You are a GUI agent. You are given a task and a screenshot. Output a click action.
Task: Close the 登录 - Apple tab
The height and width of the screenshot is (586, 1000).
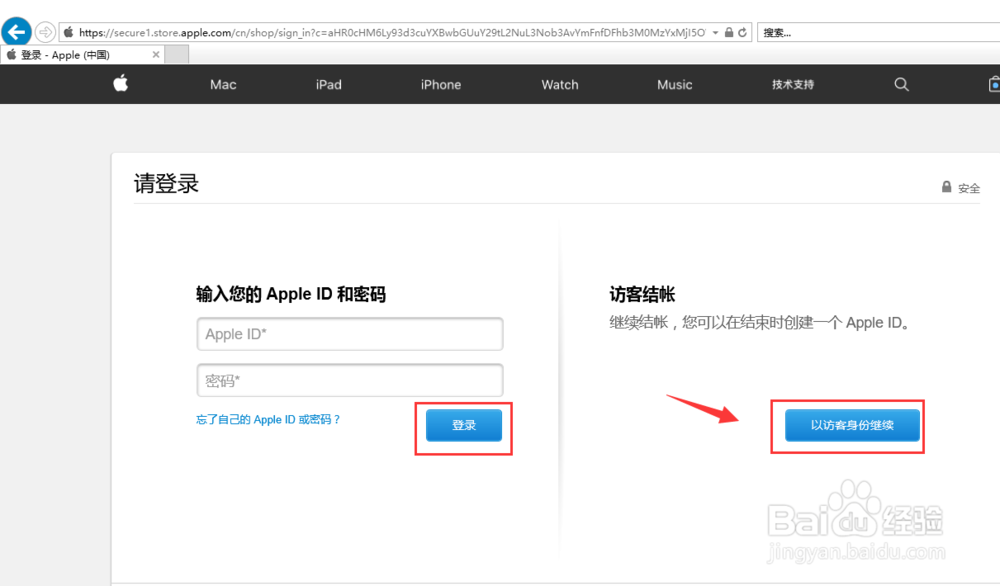pyautogui.click(x=156, y=55)
